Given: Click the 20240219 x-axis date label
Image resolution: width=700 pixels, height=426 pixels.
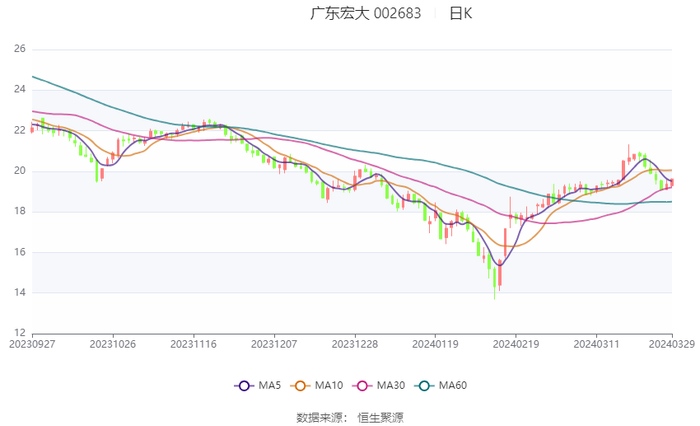Looking at the screenshot, I should pos(514,344).
